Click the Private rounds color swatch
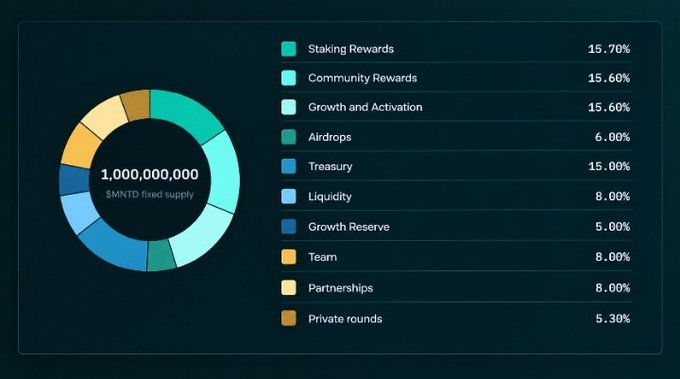Image resolution: width=680 pixels, height=379 pixels. pyautogui.click(x=288, y=318)
